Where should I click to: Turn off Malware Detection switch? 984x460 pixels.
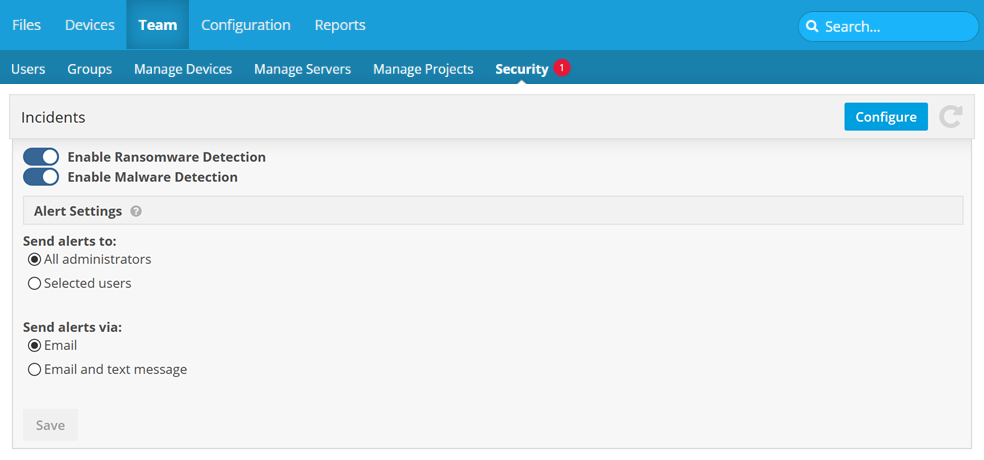pyautogui.click(x=41, y=177)
